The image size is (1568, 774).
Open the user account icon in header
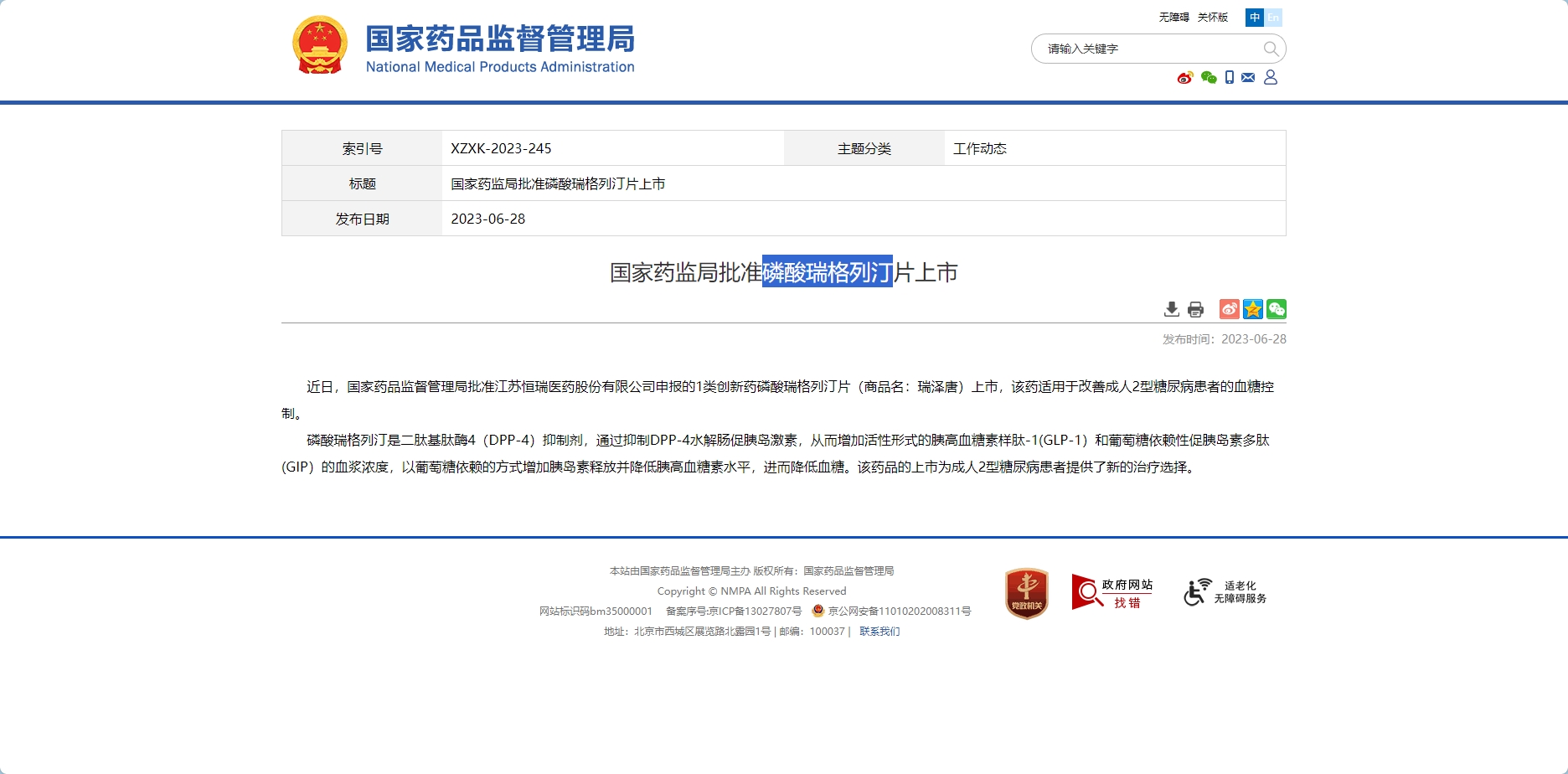click(x=1271, y=77)
